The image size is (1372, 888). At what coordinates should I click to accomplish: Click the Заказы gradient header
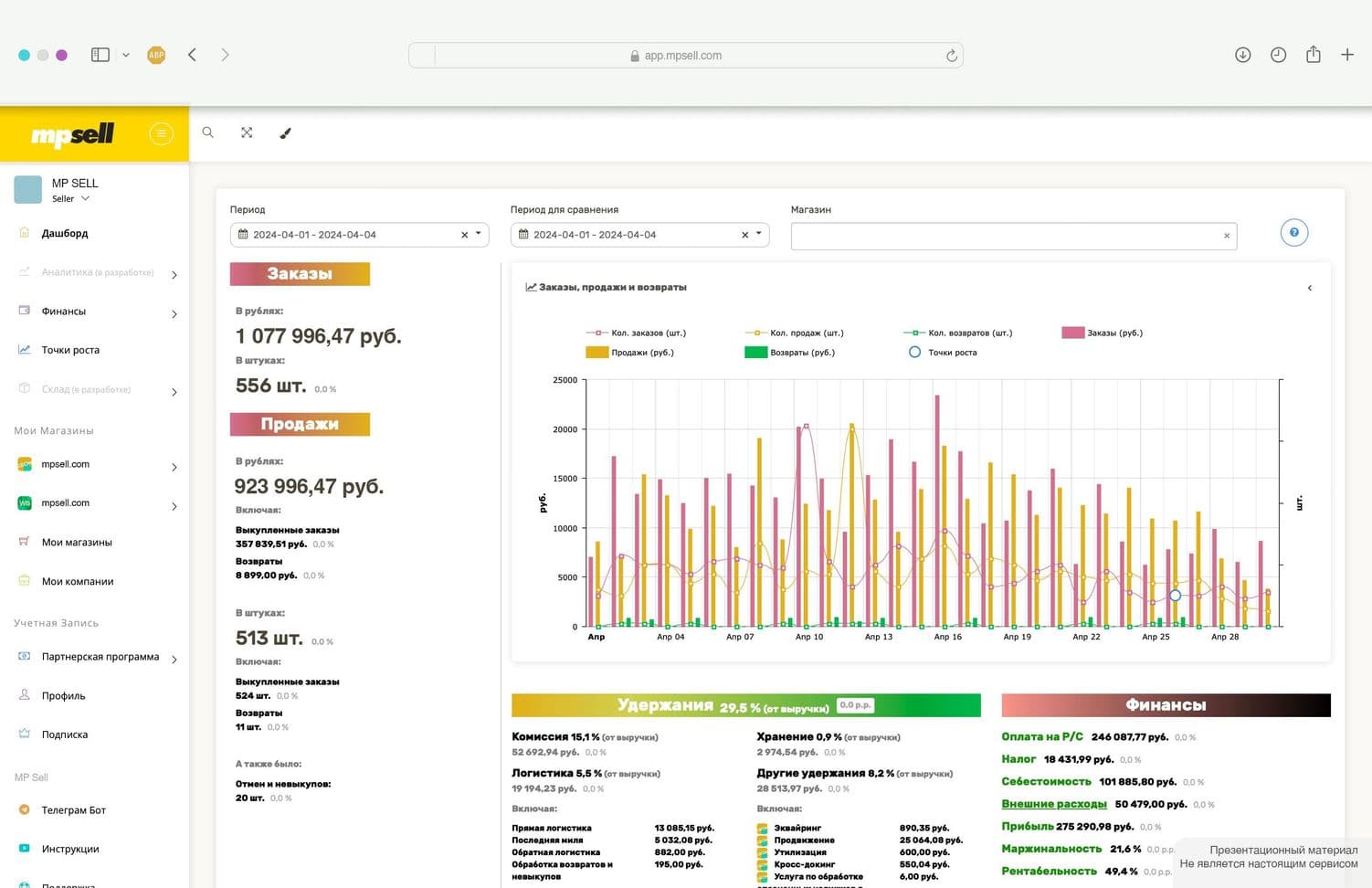point(300,274)
